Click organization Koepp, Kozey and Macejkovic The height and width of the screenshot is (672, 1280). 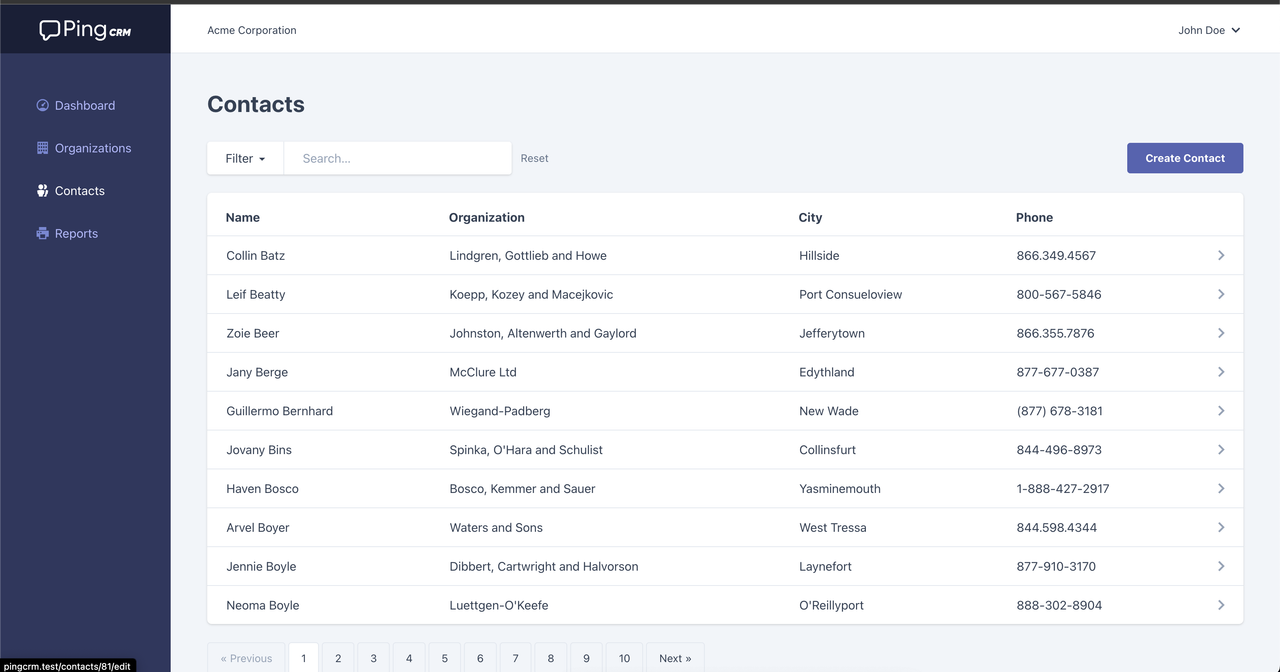(531, 295)
